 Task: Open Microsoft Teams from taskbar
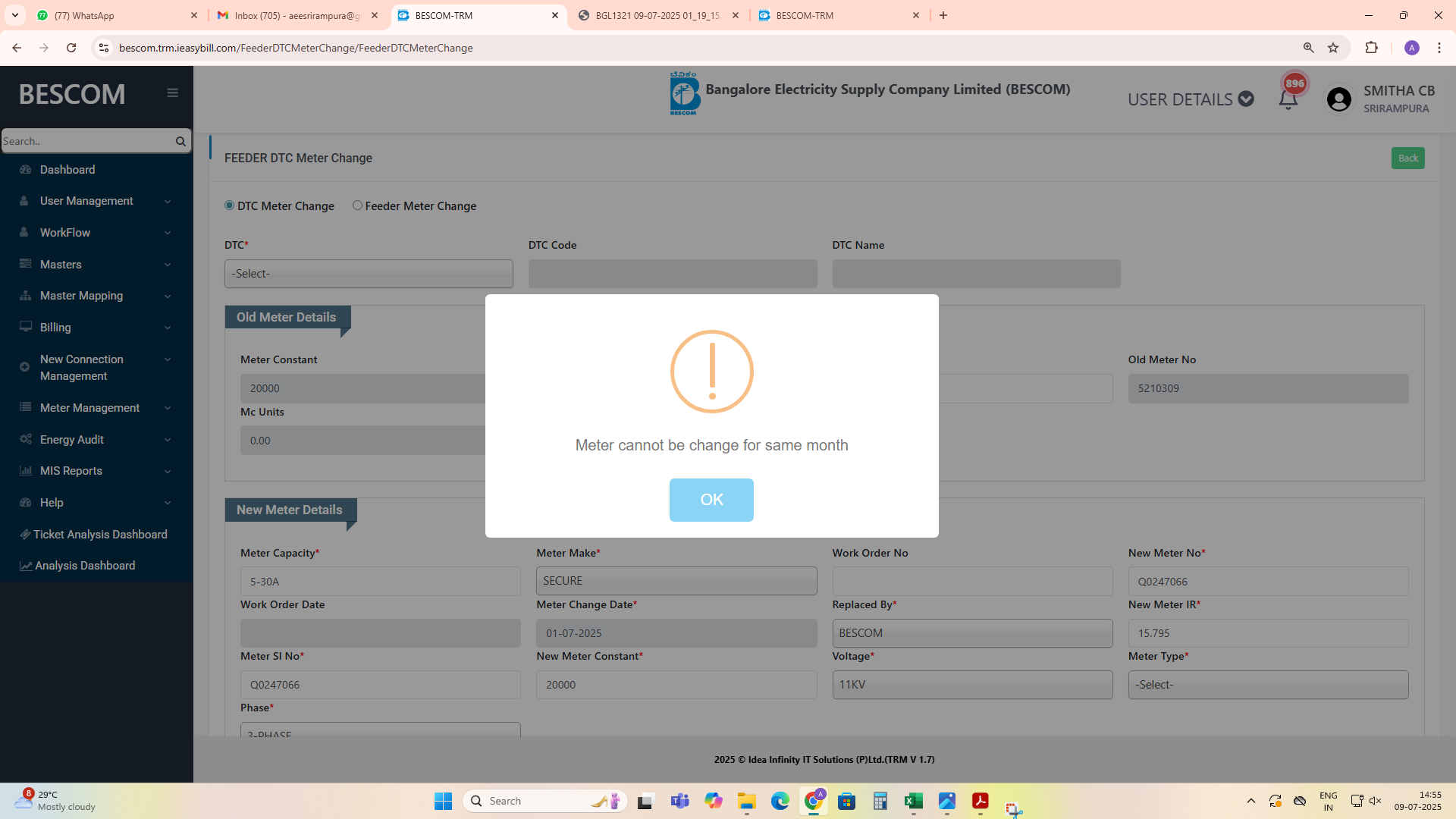point(679,801)
